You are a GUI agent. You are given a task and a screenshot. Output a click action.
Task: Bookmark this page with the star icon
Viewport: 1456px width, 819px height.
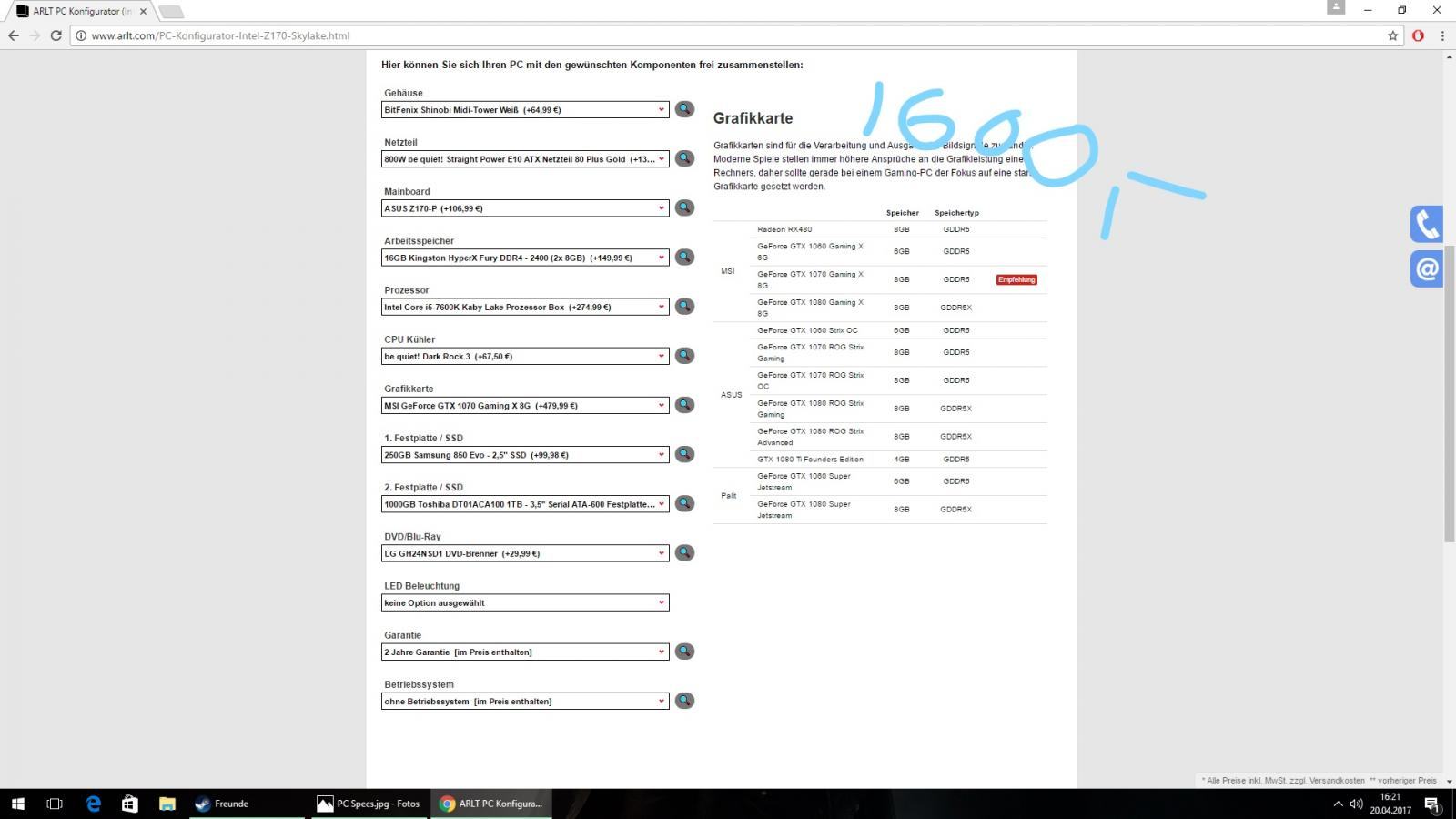tap(1392, 35)
